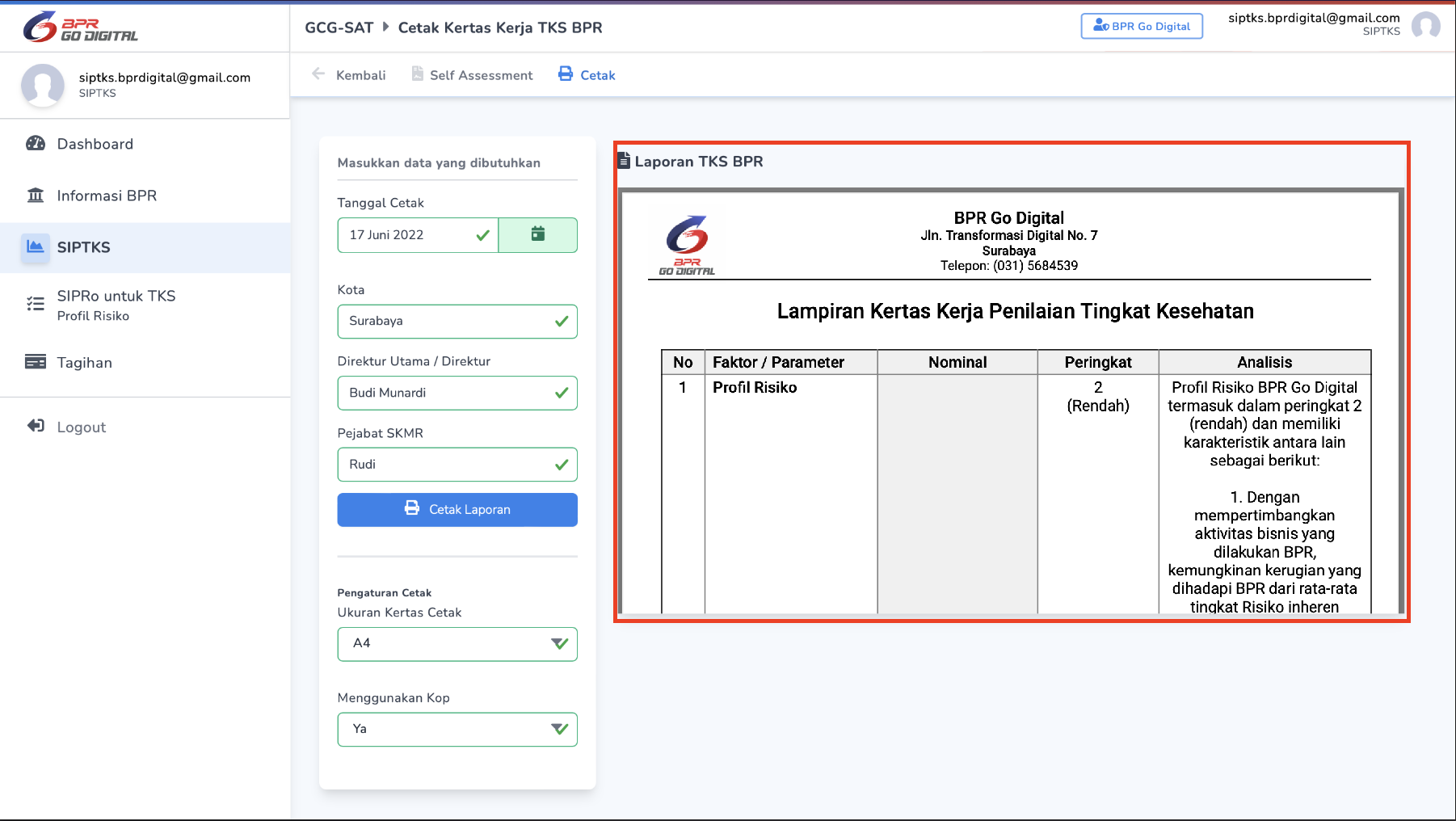Click the sidebar email siptks.bprdigital@gmail.com
The height and width of the screenshot is (821, 1456).
(165, 78)
